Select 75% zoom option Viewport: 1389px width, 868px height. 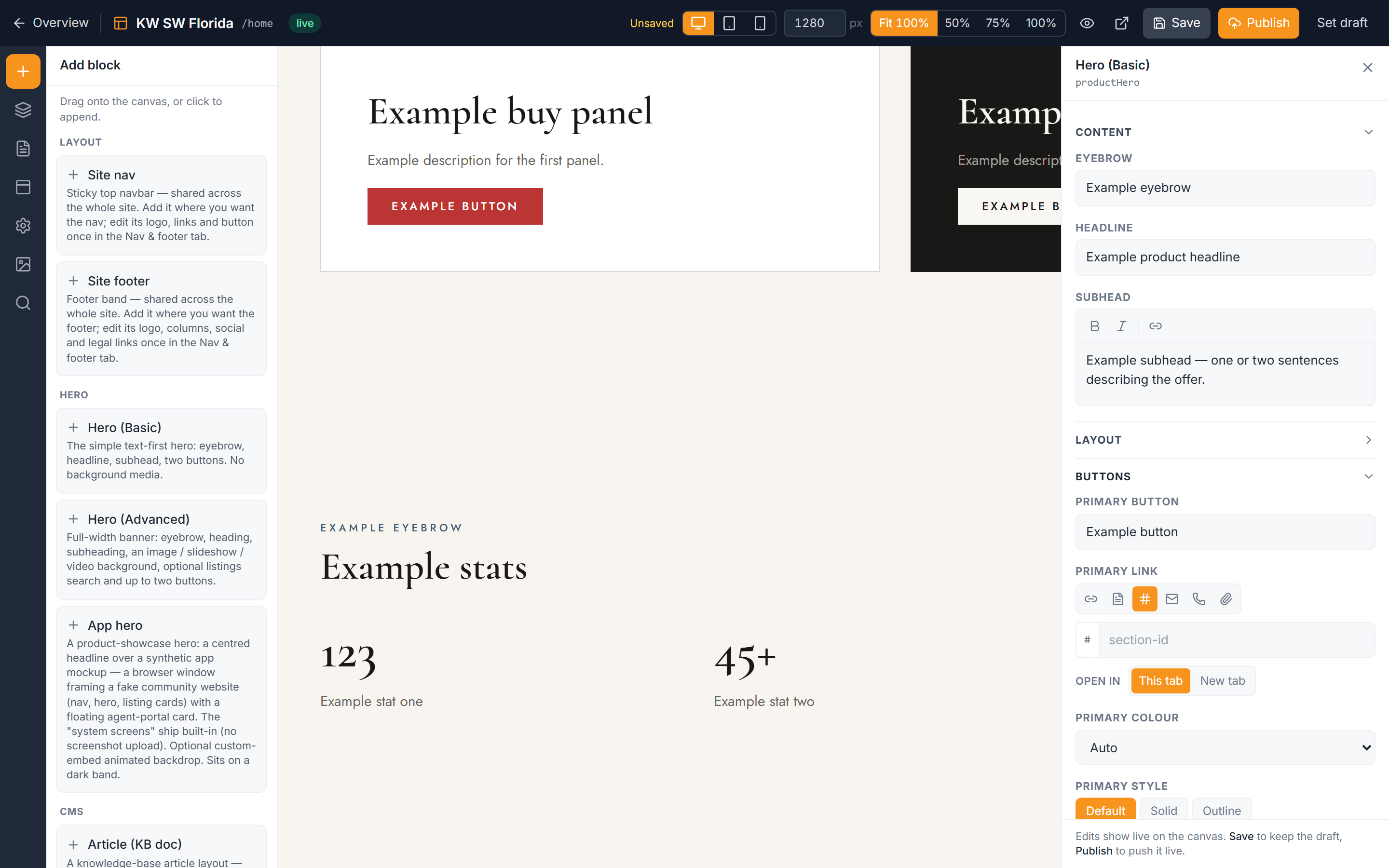click(997, 23)
